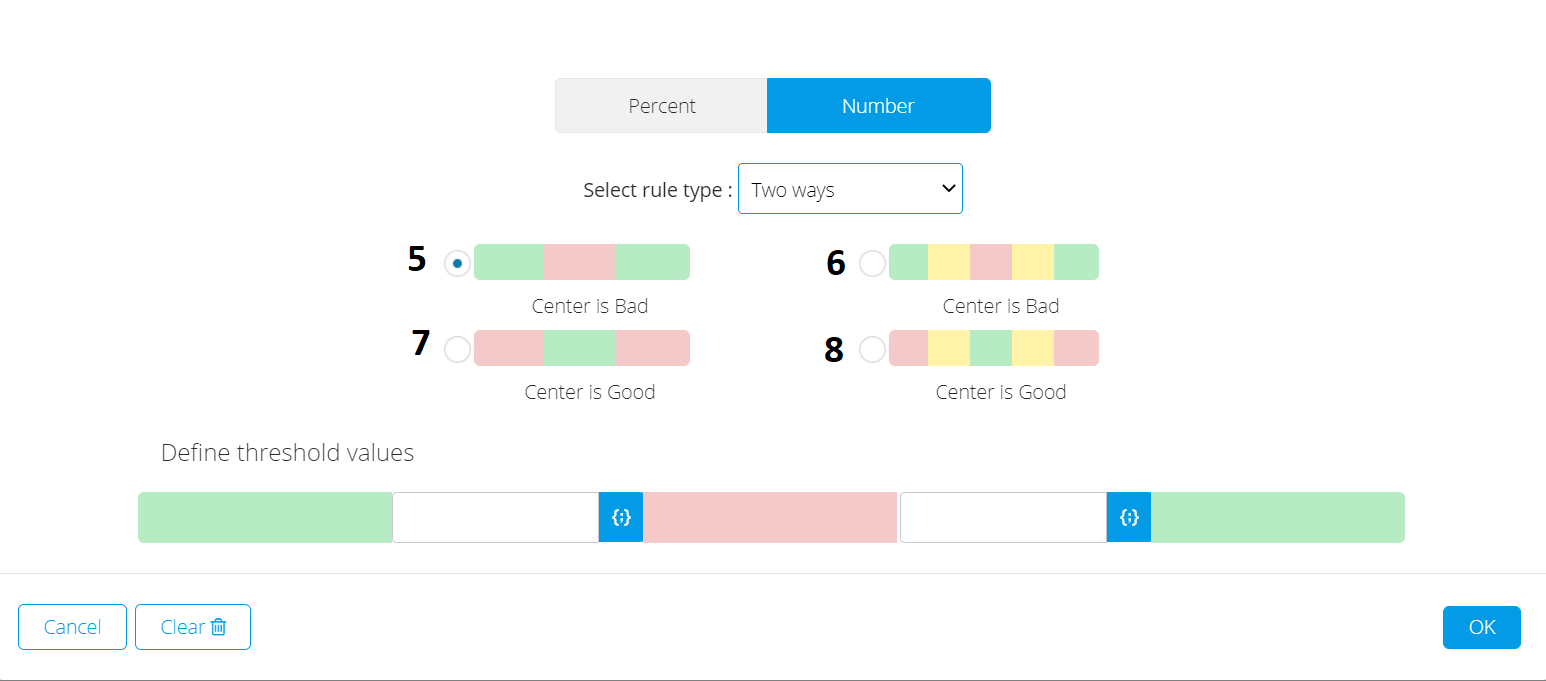
Task: Click the left threshold curly-braces variable icon
Action: [x=621, y=517]
